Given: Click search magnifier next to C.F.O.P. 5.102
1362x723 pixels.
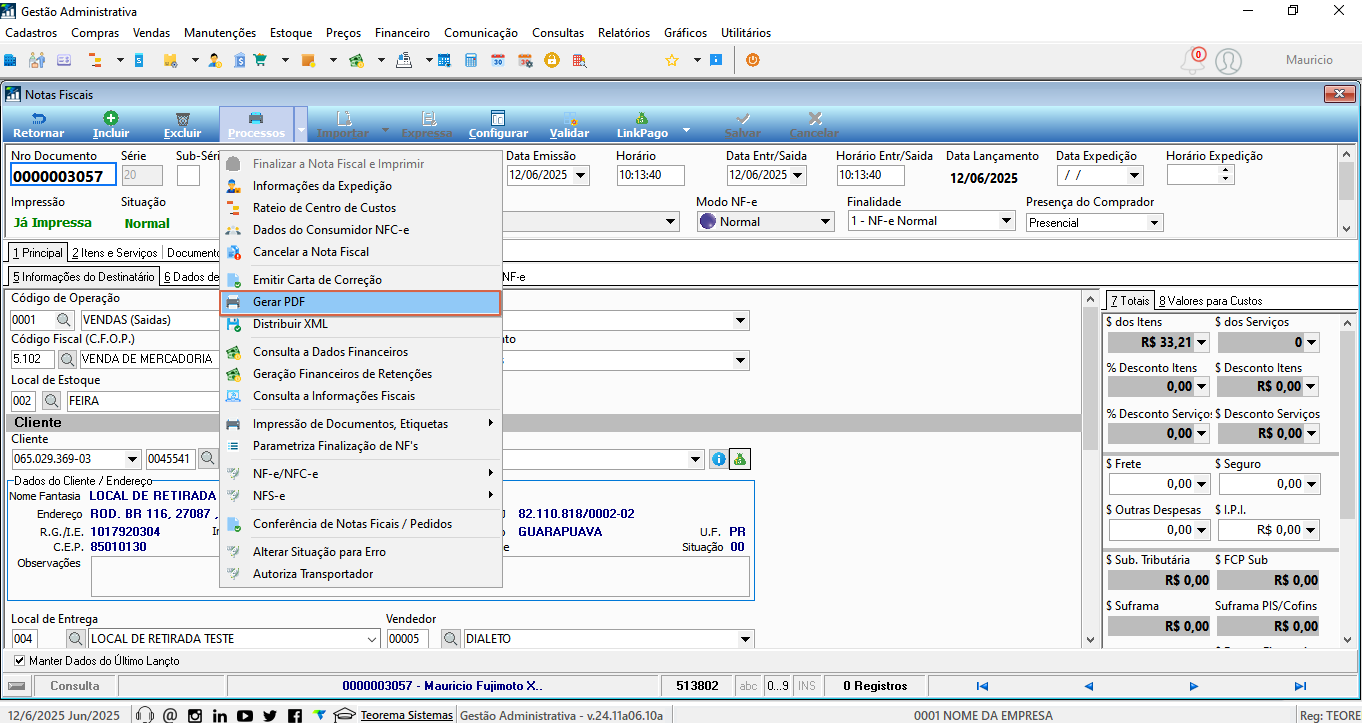Looking at the screenshot, I should coord(68,359).
